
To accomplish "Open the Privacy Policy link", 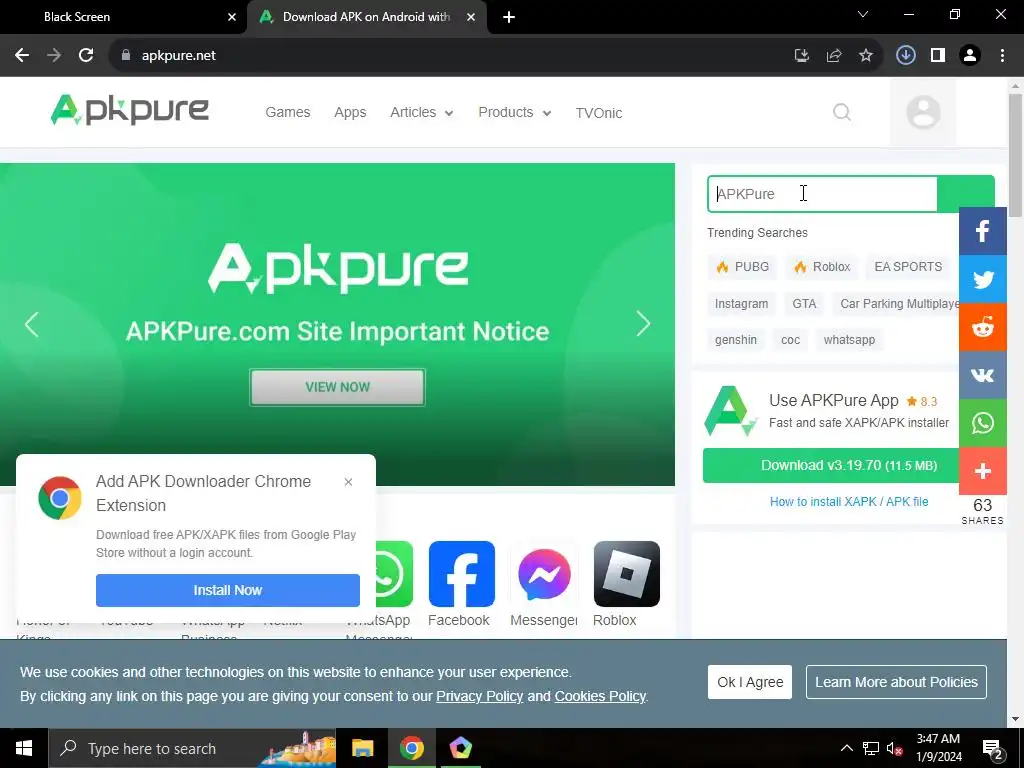I will (479, 696).
